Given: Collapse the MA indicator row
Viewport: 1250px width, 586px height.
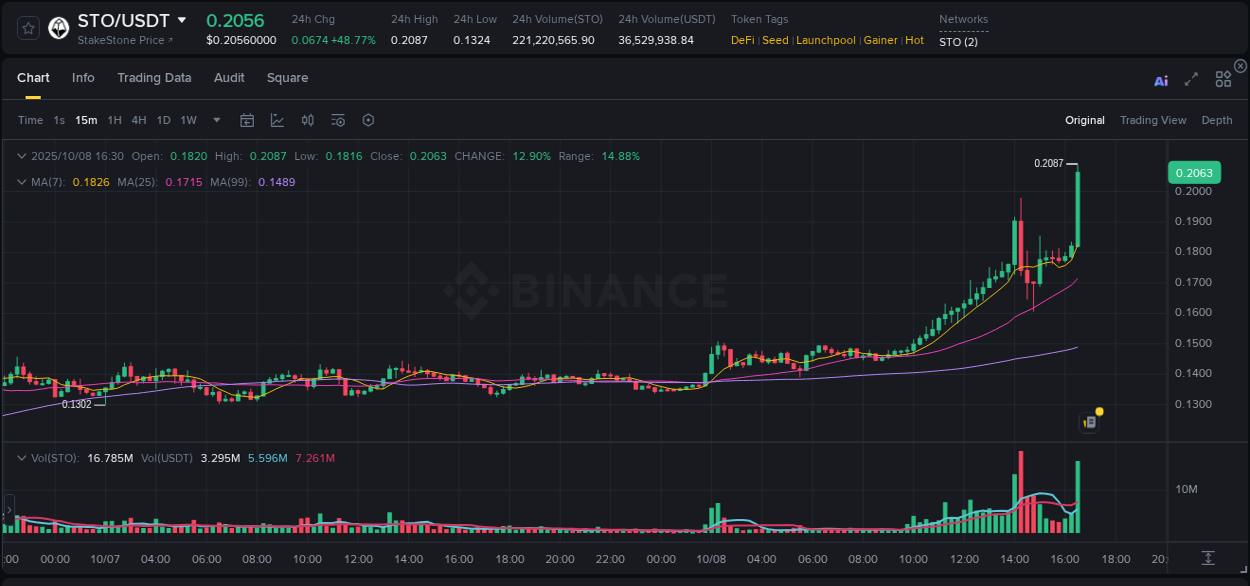Looking at the screenshot, I should [x=22, y=182].
